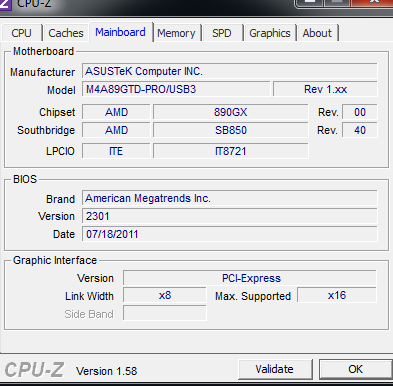Click the PCI-Express version field
393x386 pixels.
(x=250, y=278)
